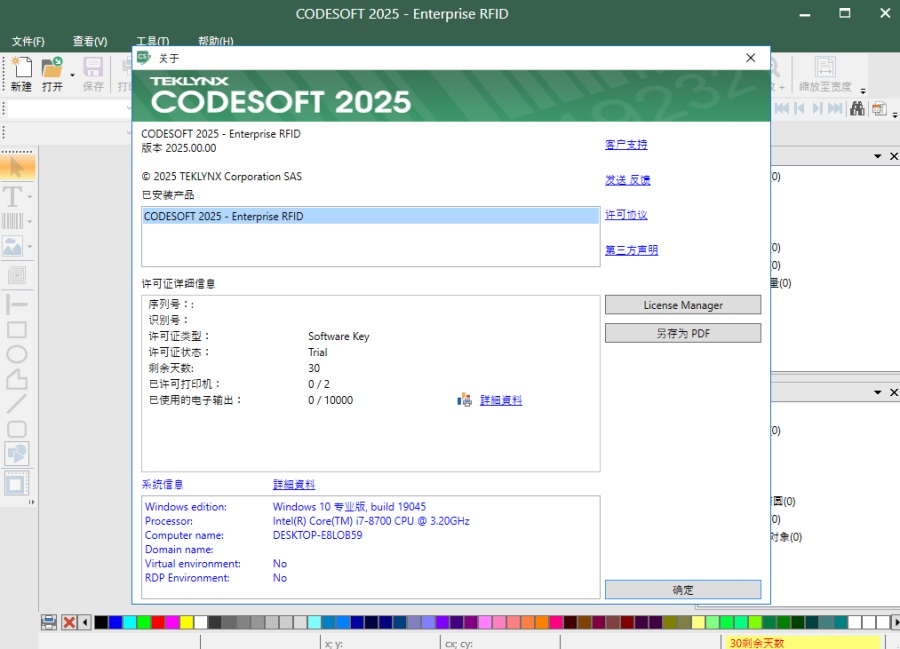
Task: Open the 工具(T) menu
Action: point(153,41)
